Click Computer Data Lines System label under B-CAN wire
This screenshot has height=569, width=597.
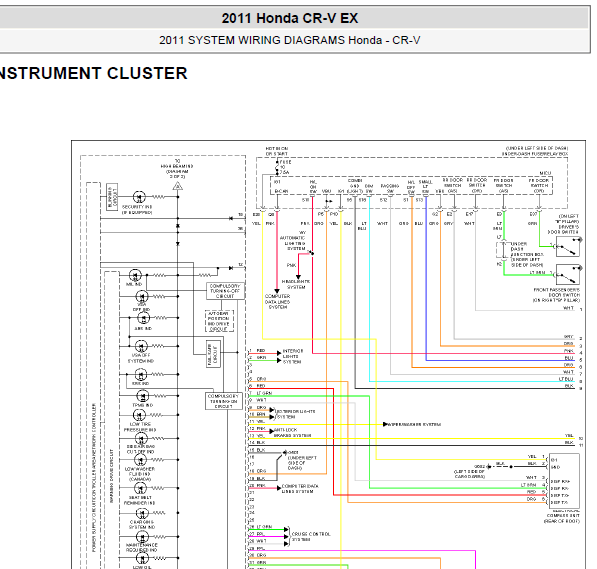click(278, 302)
